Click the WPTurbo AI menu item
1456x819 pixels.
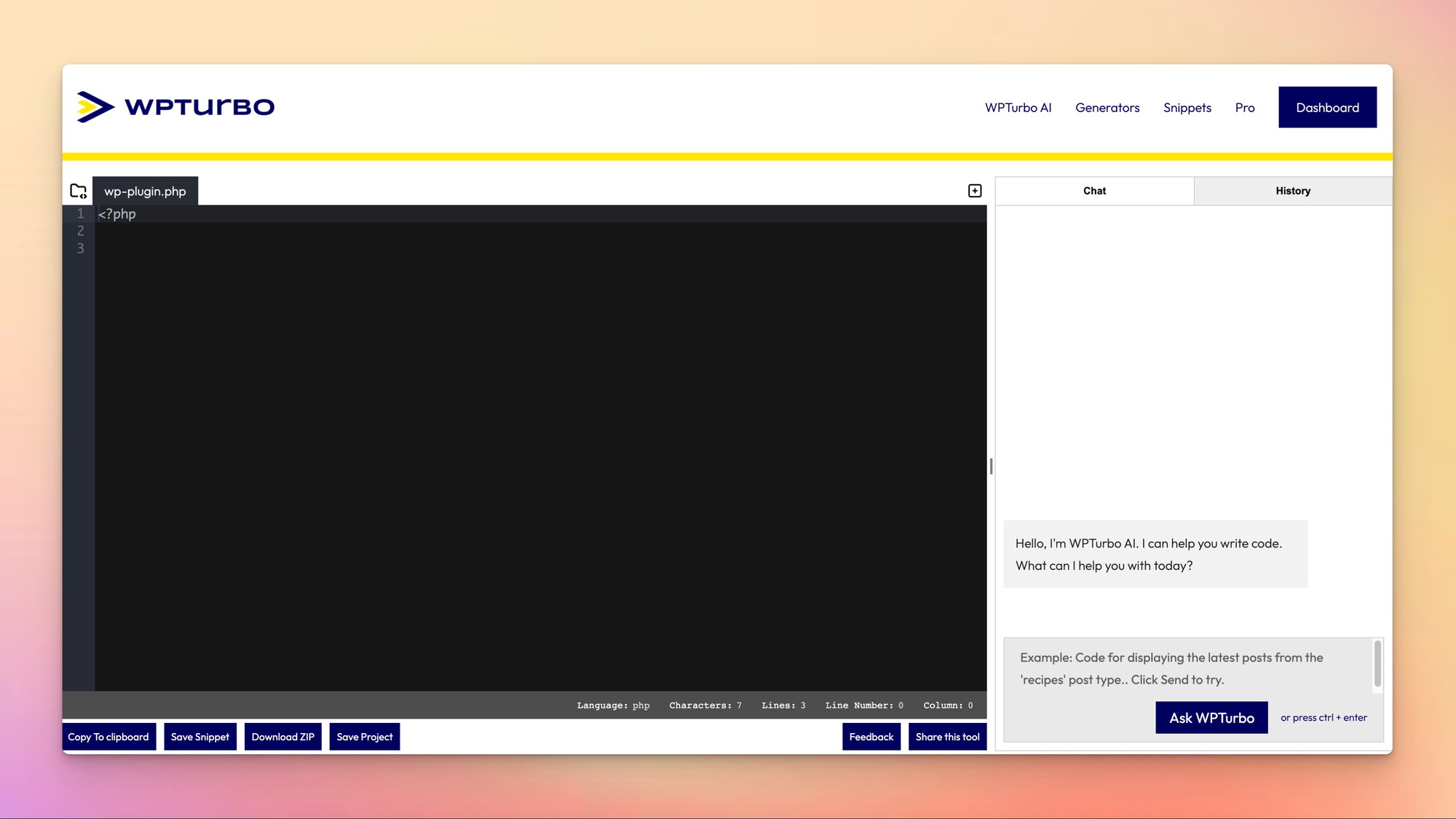coord(1017,107)
